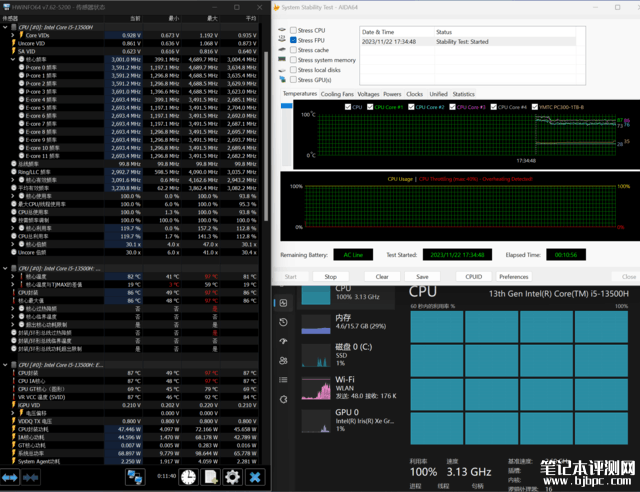
Task: Click the lightning icon beside CPU封装功耗
Action: click(x=13, y=429)
